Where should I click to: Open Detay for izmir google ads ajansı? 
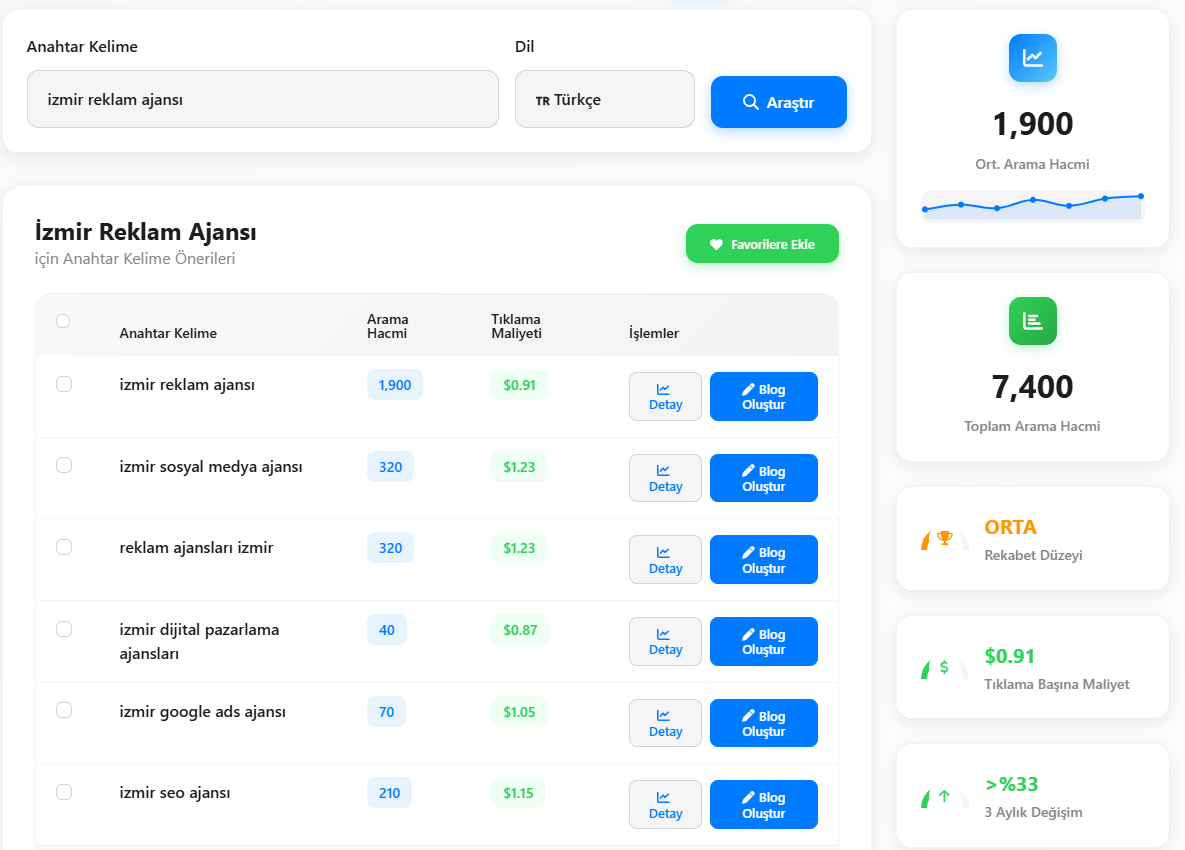coord(665,723)
